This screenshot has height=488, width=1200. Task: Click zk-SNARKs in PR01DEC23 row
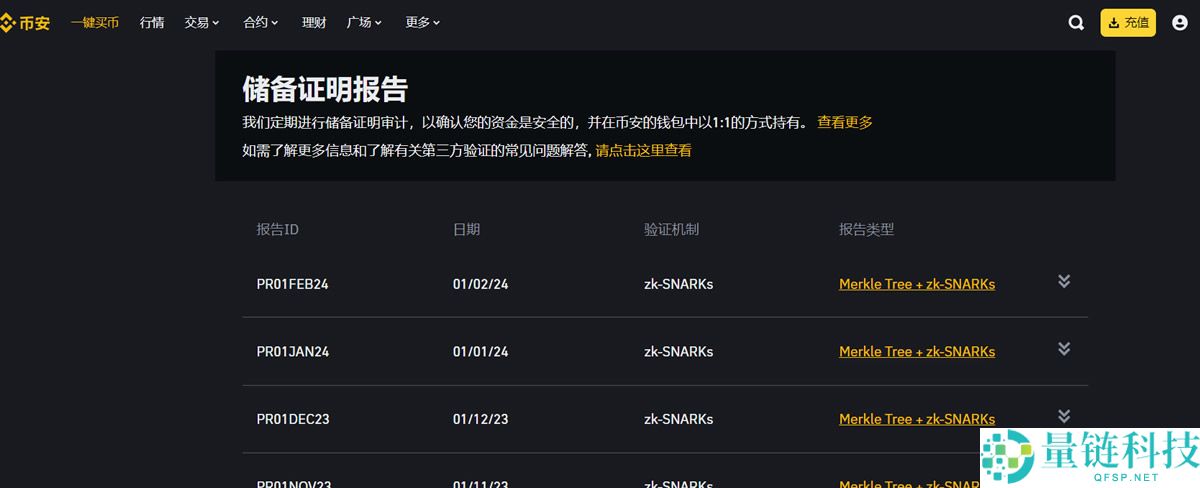pyautogui.click(x=679, y=419)
